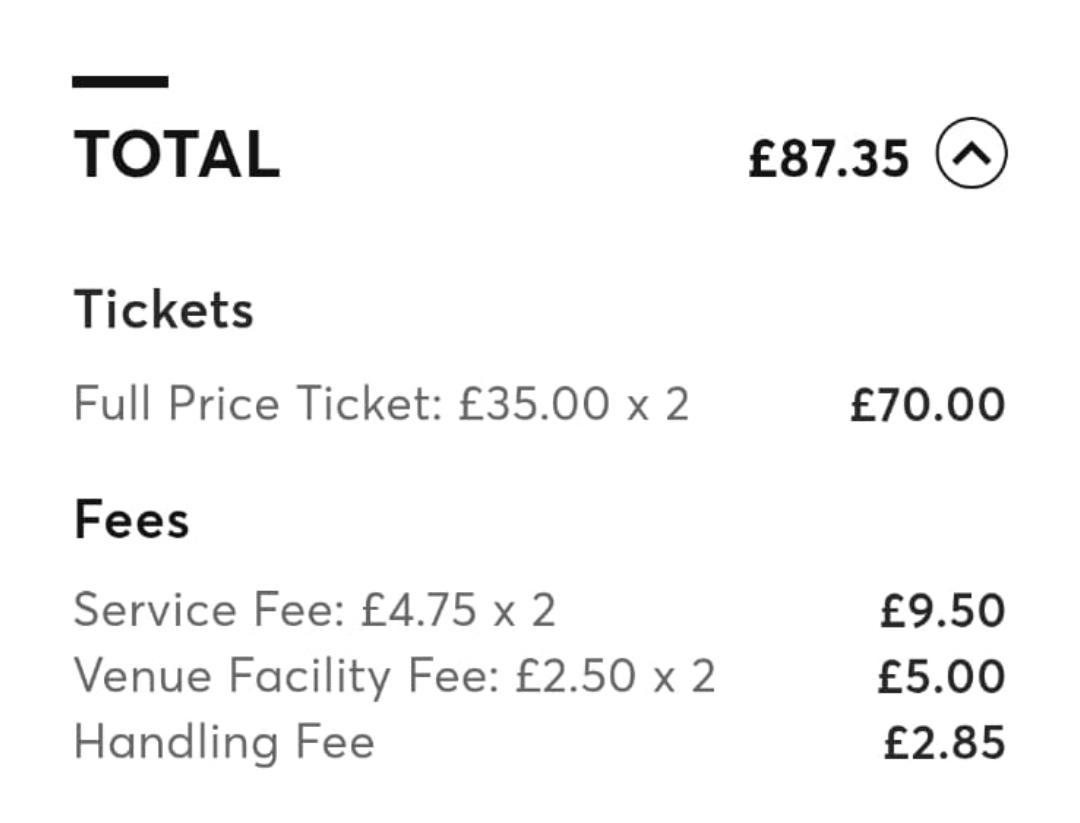Image resolution: width=1080 pixels, height=823 pixels.
Task: Collapse the total breakdown with chevron icon
Action: [x=970, y=155]
